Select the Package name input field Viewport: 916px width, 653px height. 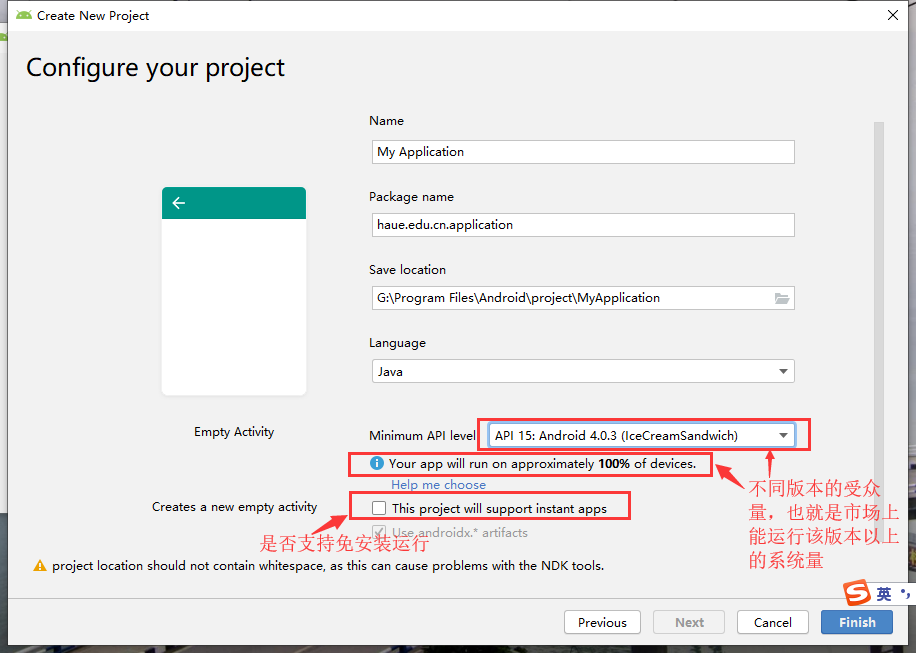pos(583,224)
